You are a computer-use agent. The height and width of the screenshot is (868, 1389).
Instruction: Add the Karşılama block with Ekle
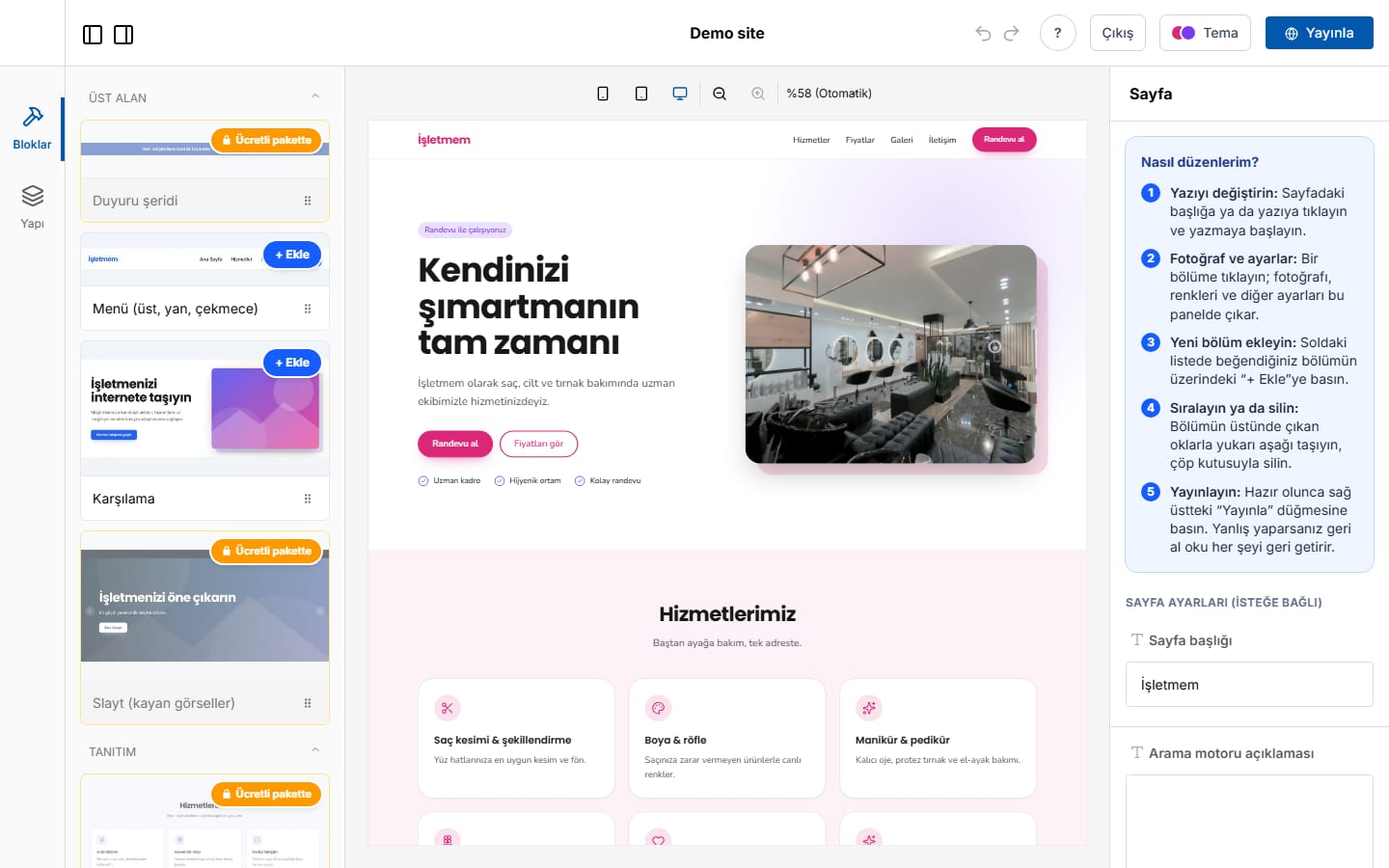pyautogui.click(x=292, y=363)
